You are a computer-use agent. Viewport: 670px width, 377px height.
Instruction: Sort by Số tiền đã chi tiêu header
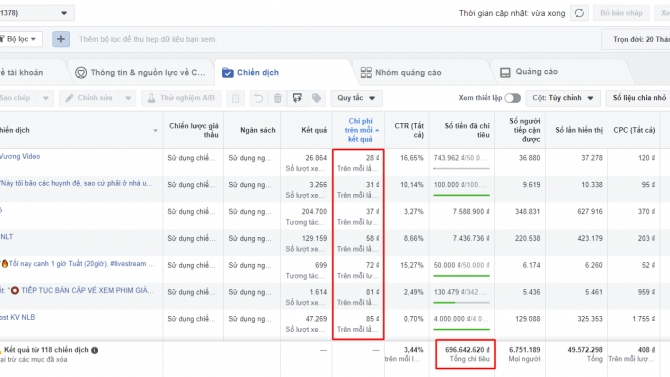point(467,130)
